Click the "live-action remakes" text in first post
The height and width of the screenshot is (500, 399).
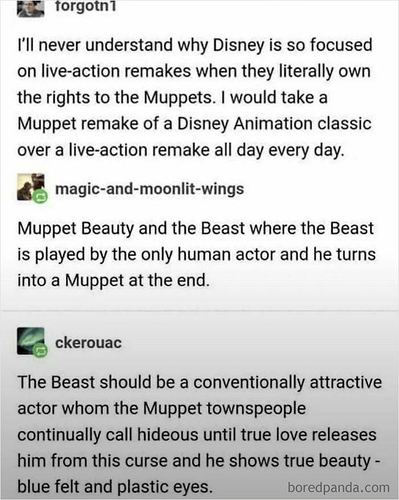(116, 71)
